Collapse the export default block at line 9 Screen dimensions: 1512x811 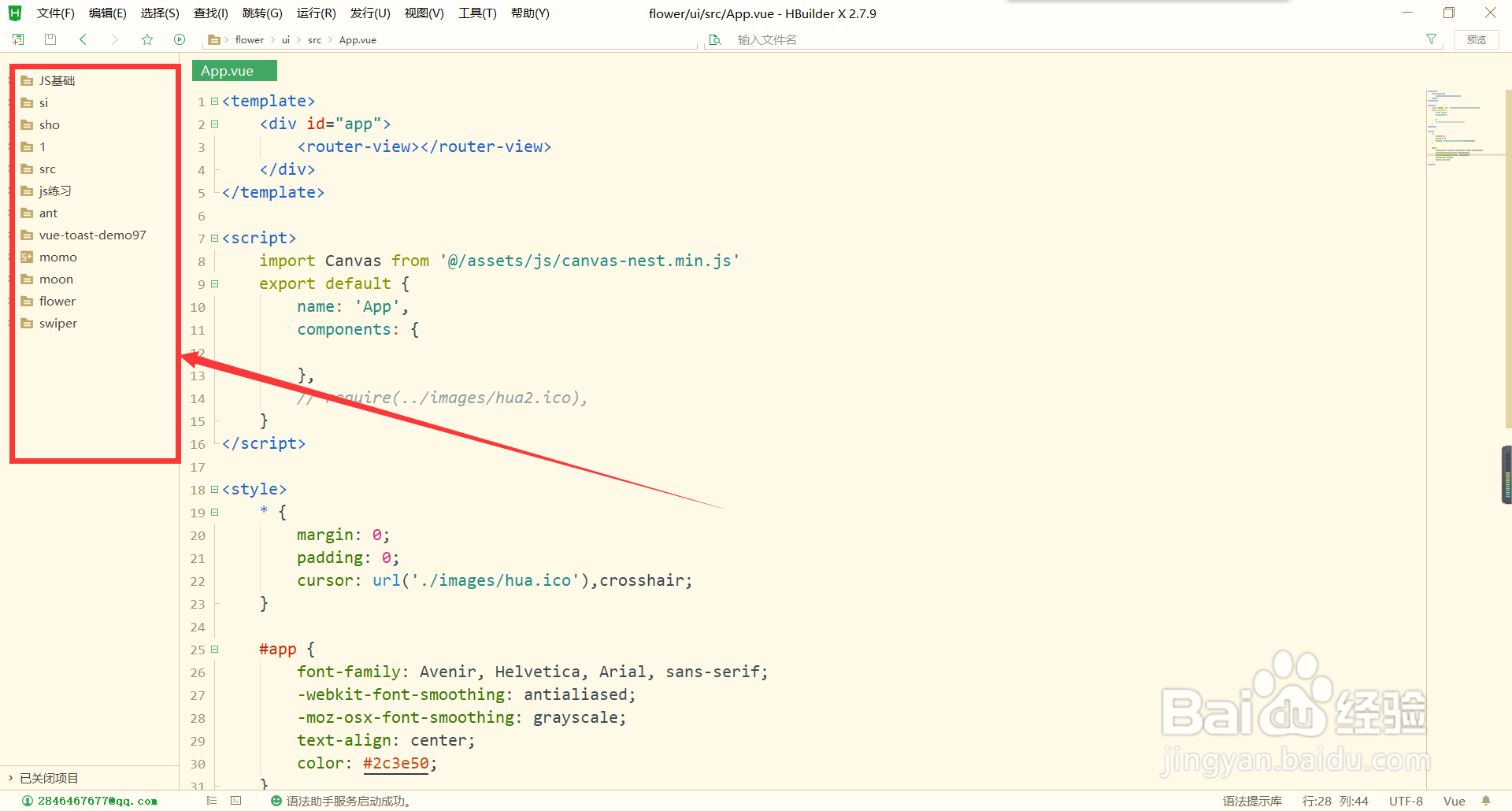pos(214,284)
